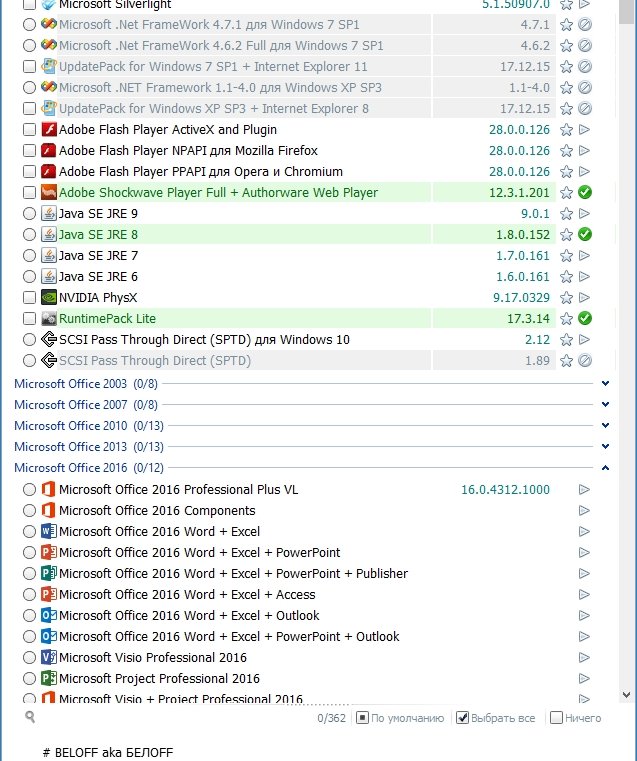Click play arrow for Word + Excel + Outlook

tap(585, 615)
